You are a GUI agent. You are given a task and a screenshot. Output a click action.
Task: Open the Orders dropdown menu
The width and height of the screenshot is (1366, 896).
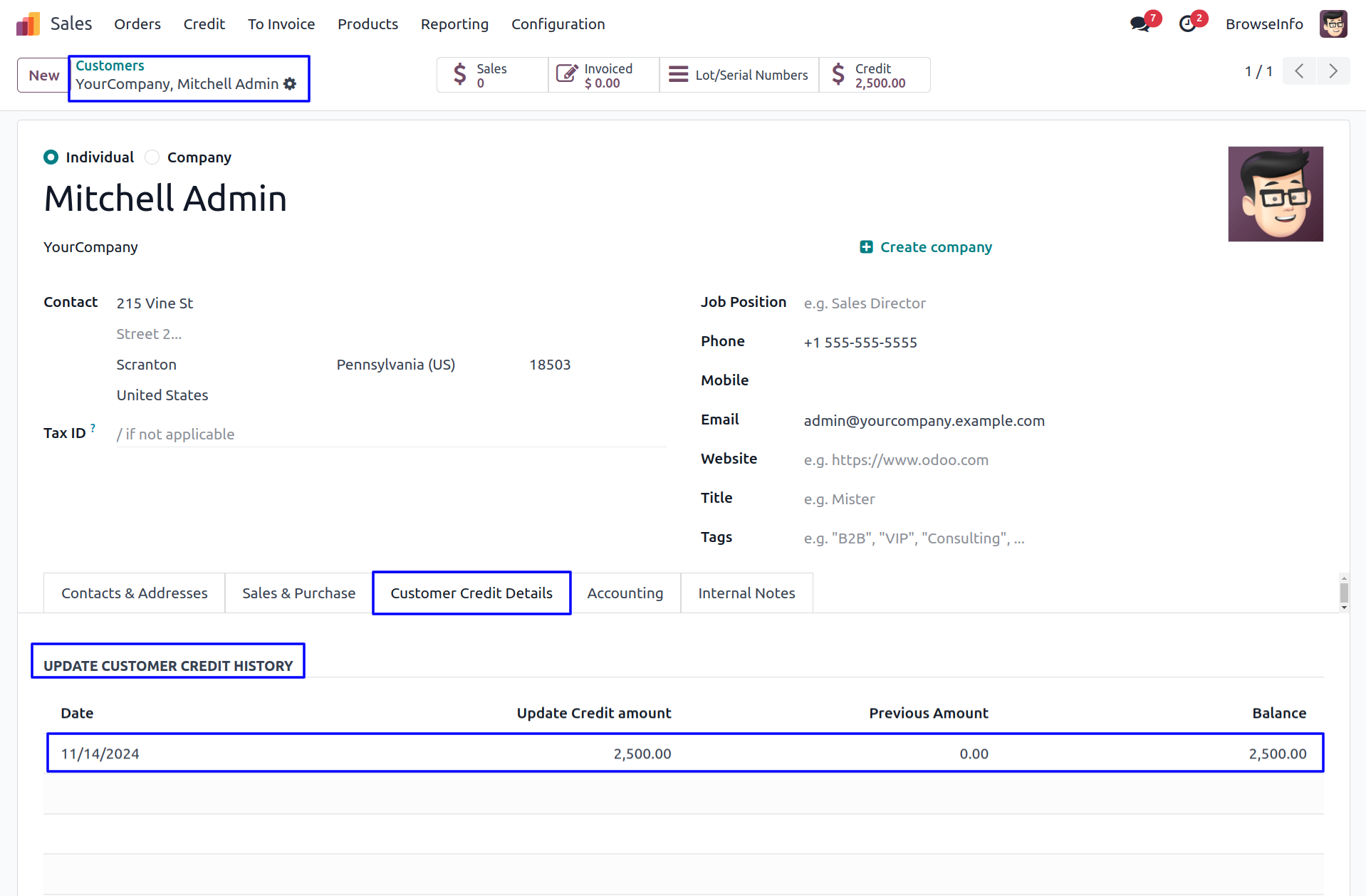pos(137,24)
